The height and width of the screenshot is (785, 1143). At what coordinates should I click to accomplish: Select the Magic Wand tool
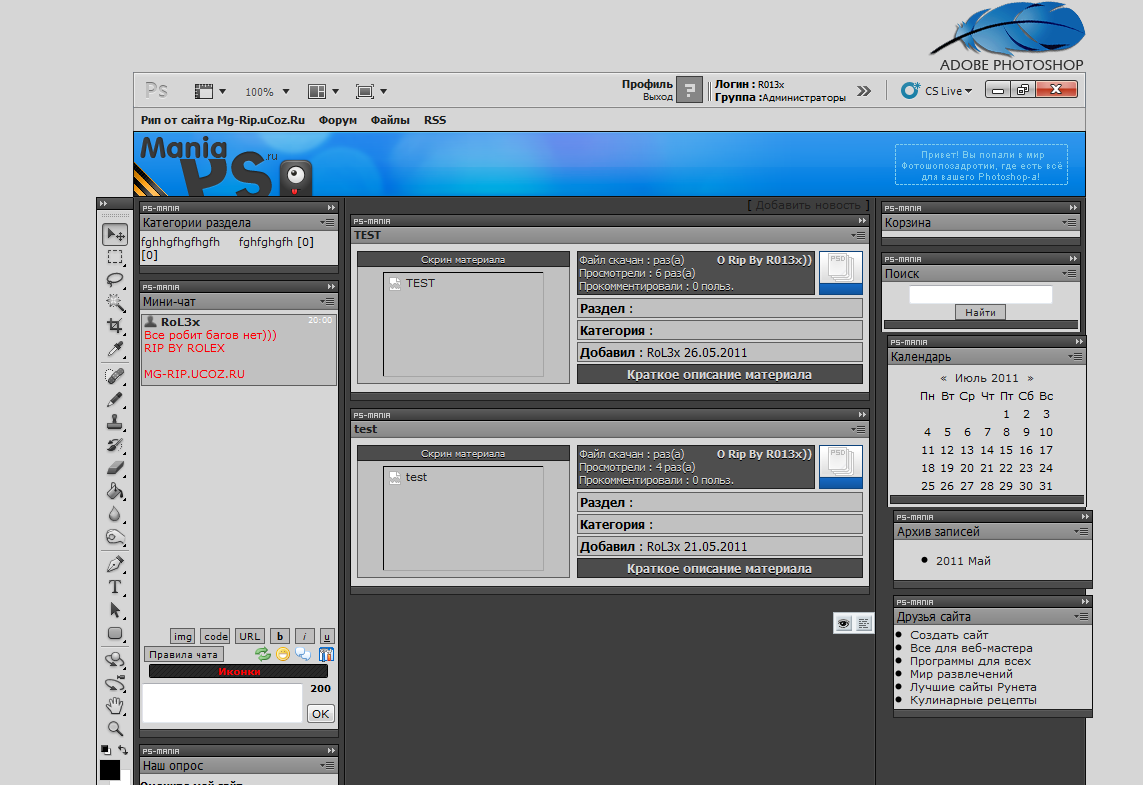[115, 303]
